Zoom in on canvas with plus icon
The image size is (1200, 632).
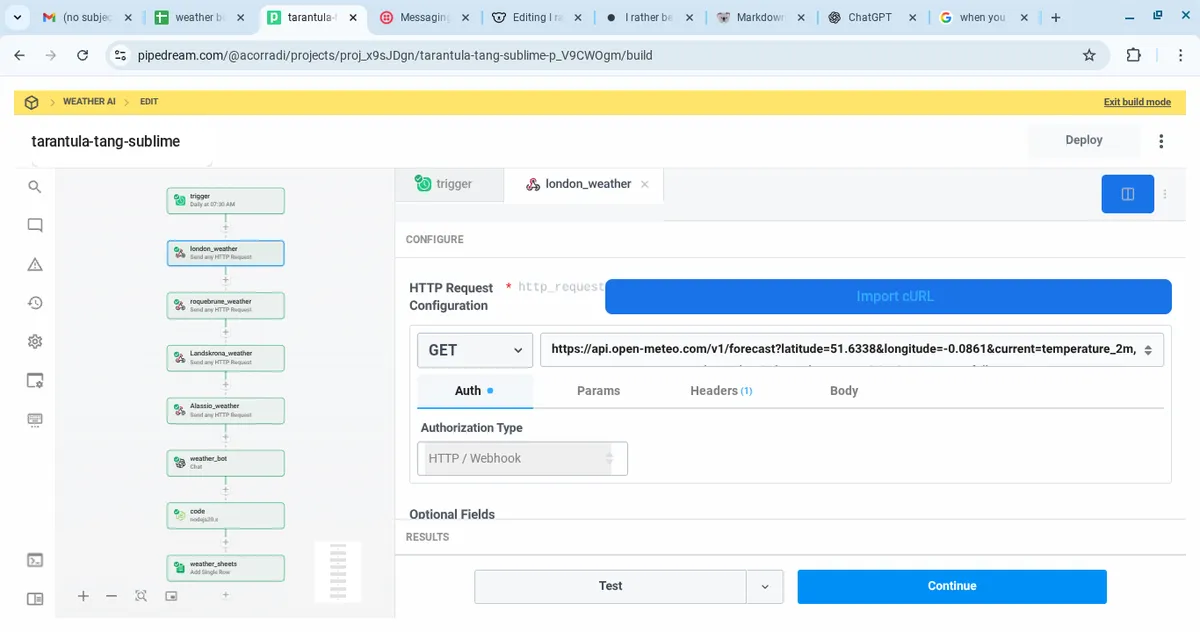pyautogui.click(x=83, y=596)
